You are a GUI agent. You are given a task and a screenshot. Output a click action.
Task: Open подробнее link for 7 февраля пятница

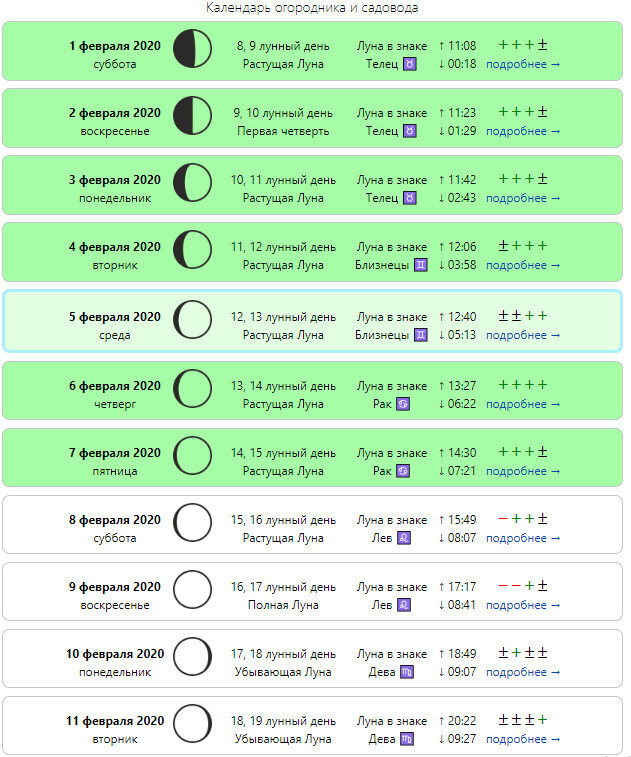pyautogui.click(x=523, y=471)
